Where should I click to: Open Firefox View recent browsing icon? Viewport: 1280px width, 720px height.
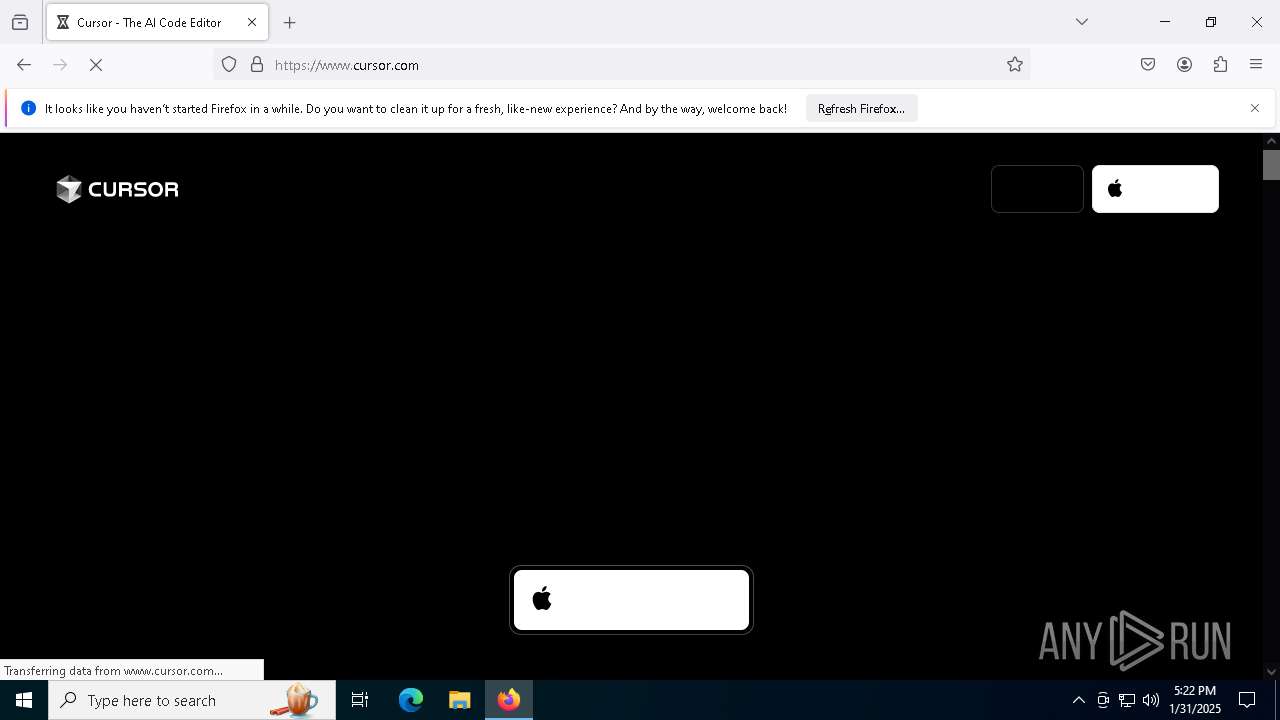20,22
